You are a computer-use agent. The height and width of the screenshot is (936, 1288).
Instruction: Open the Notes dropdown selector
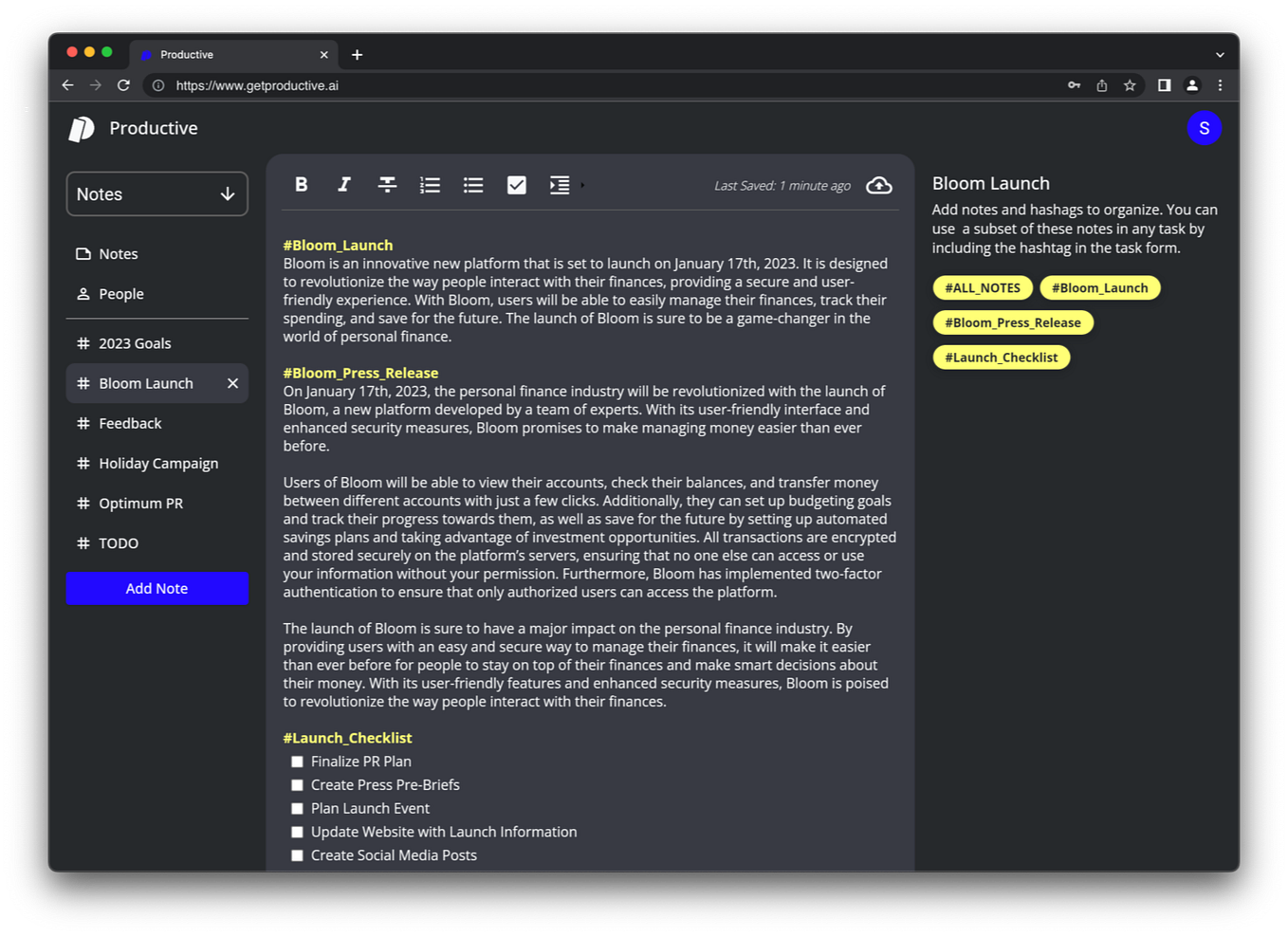pos(156,193)
